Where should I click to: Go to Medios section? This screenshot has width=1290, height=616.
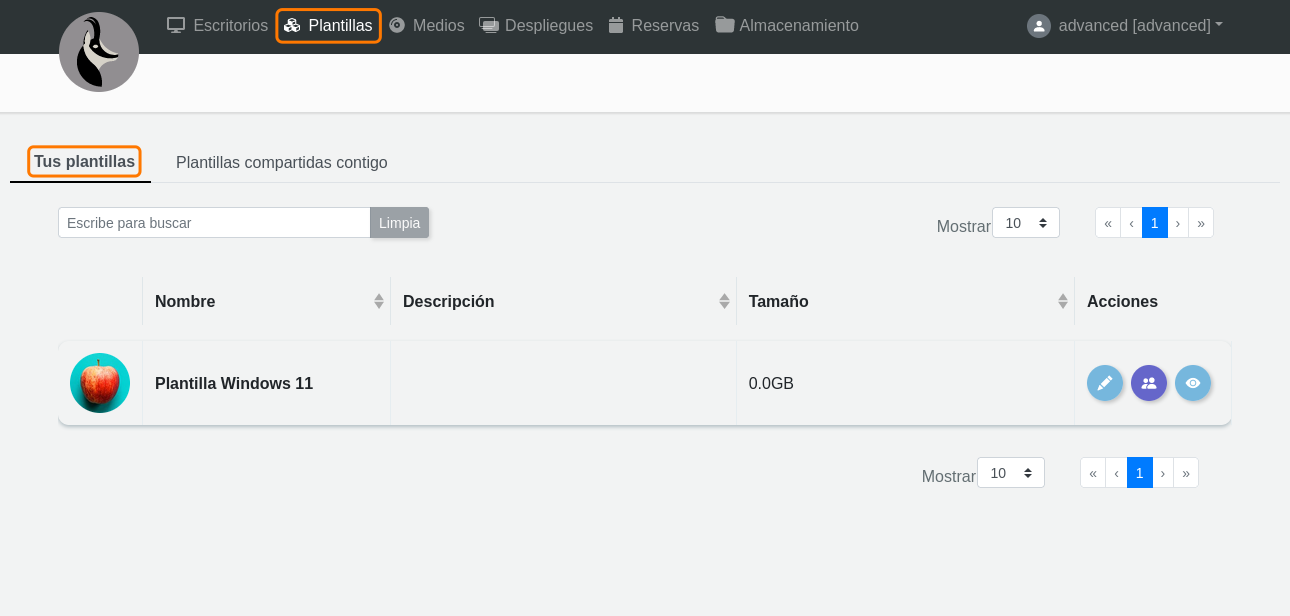(x=427, y=26)
